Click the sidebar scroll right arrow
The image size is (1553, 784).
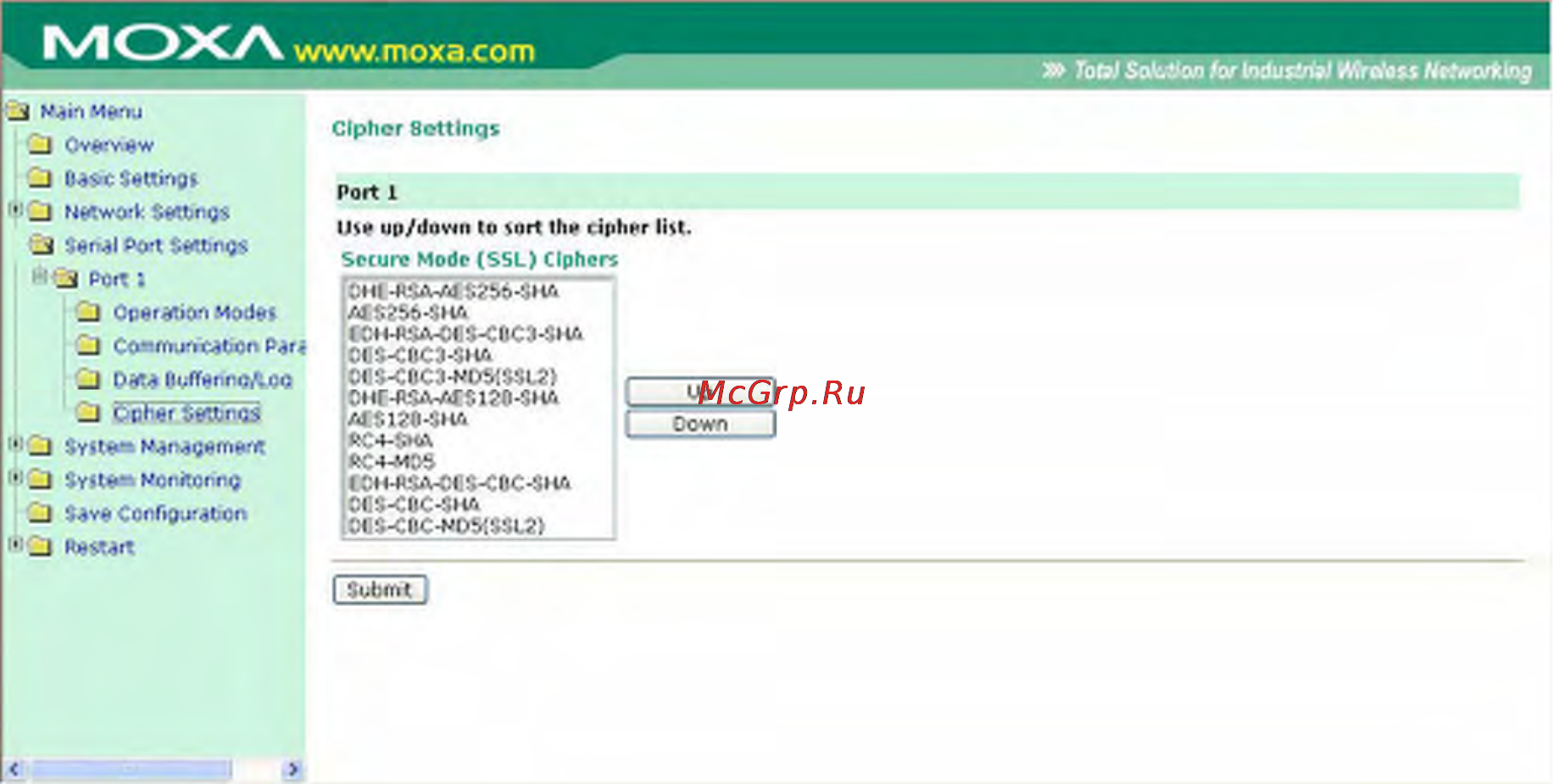[292, 770]
